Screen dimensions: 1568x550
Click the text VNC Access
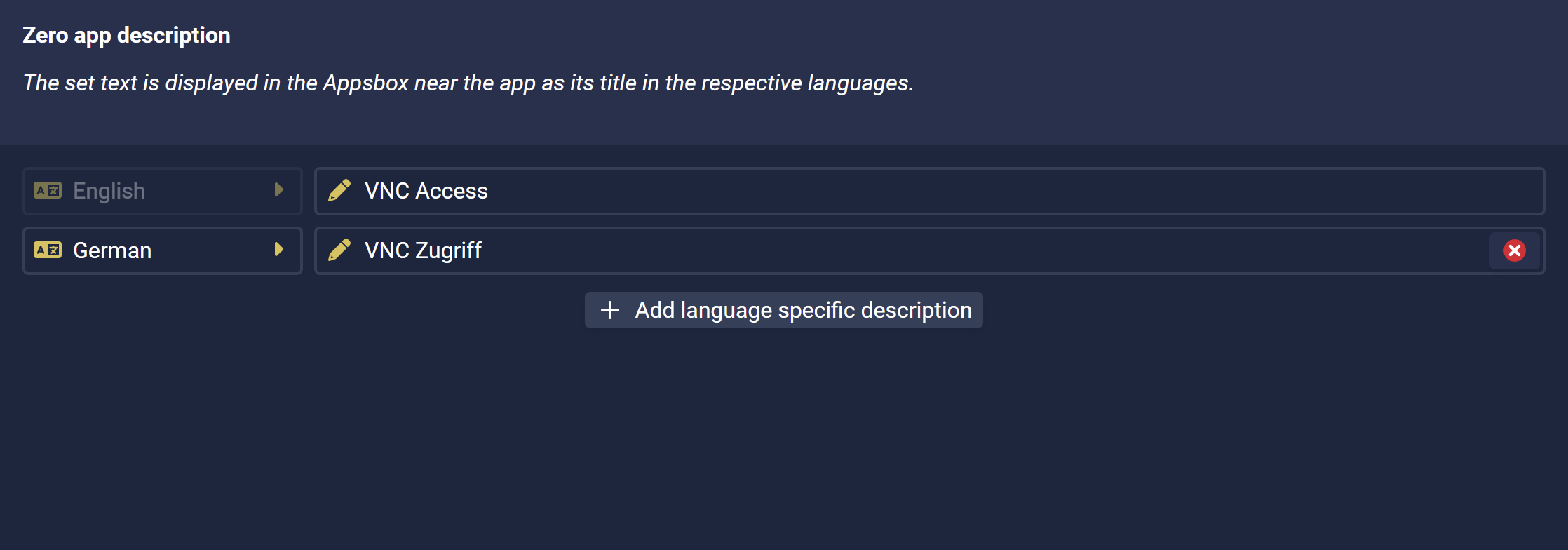coord(426,191)
